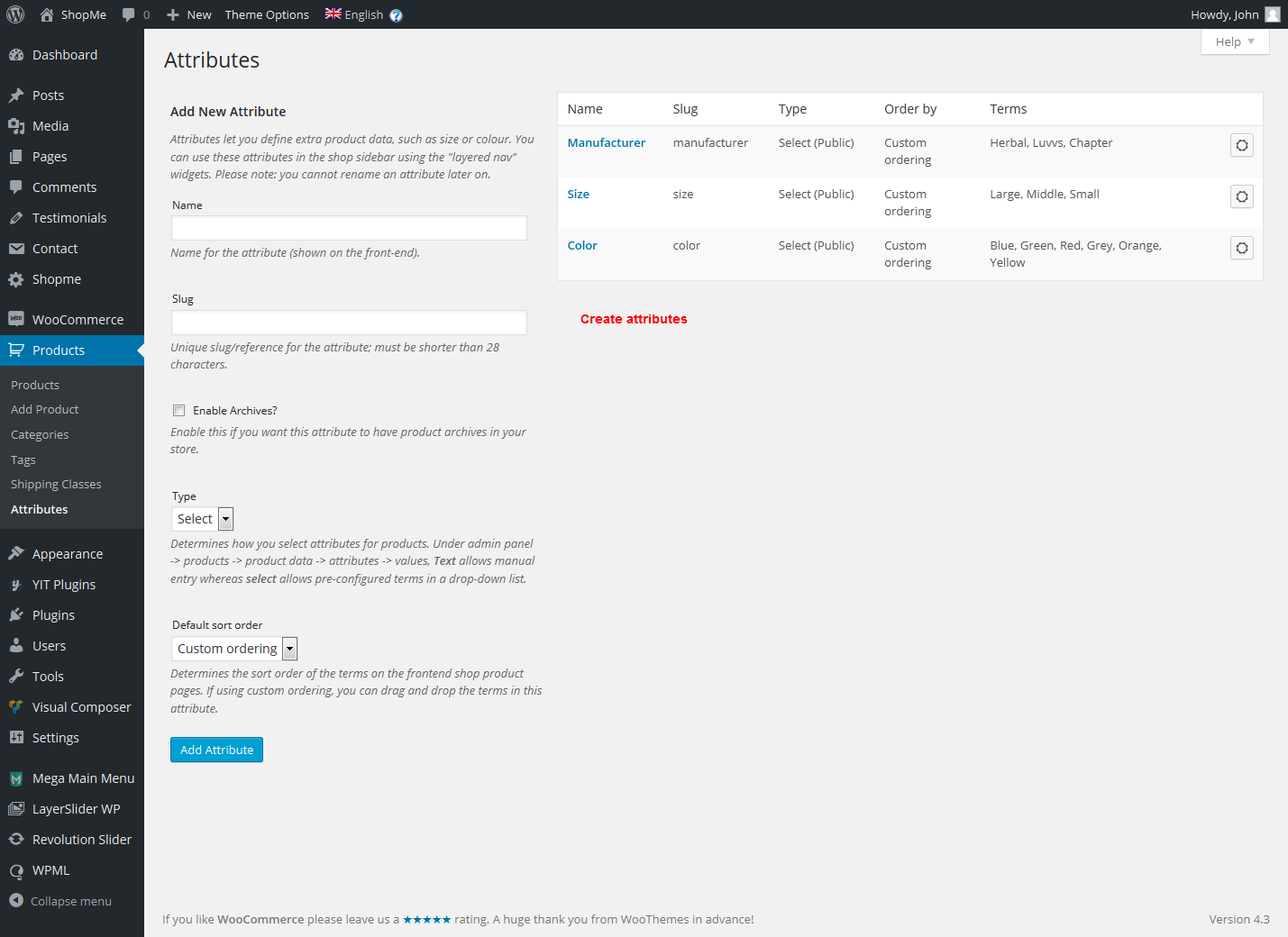Click the help icon beside English
The height and width of the screenshot is (937, 1288).
pyautogui.click(x=396, y=15)
